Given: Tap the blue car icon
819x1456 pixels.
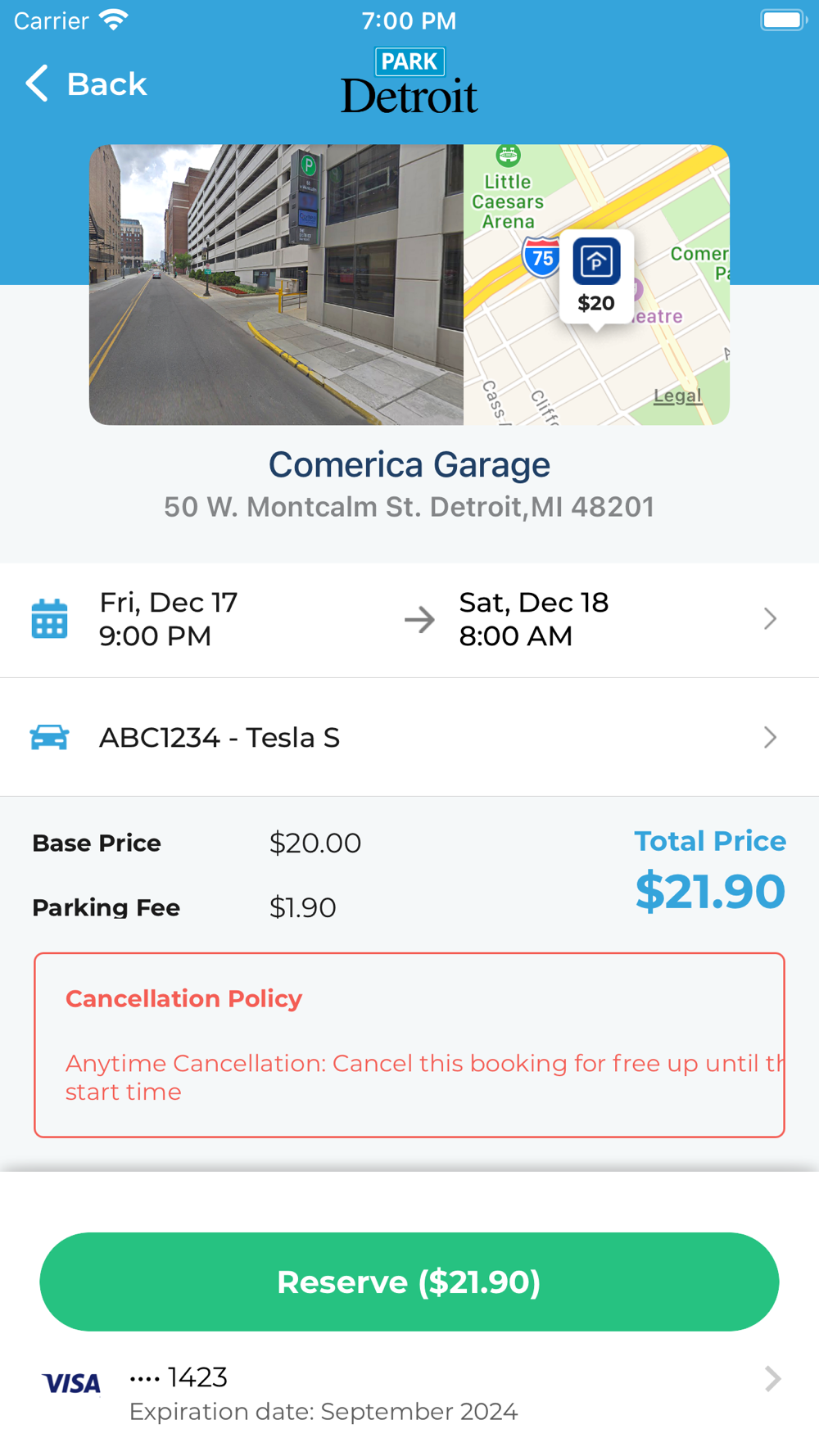Looking at the screenshot, I should [49, 737].
